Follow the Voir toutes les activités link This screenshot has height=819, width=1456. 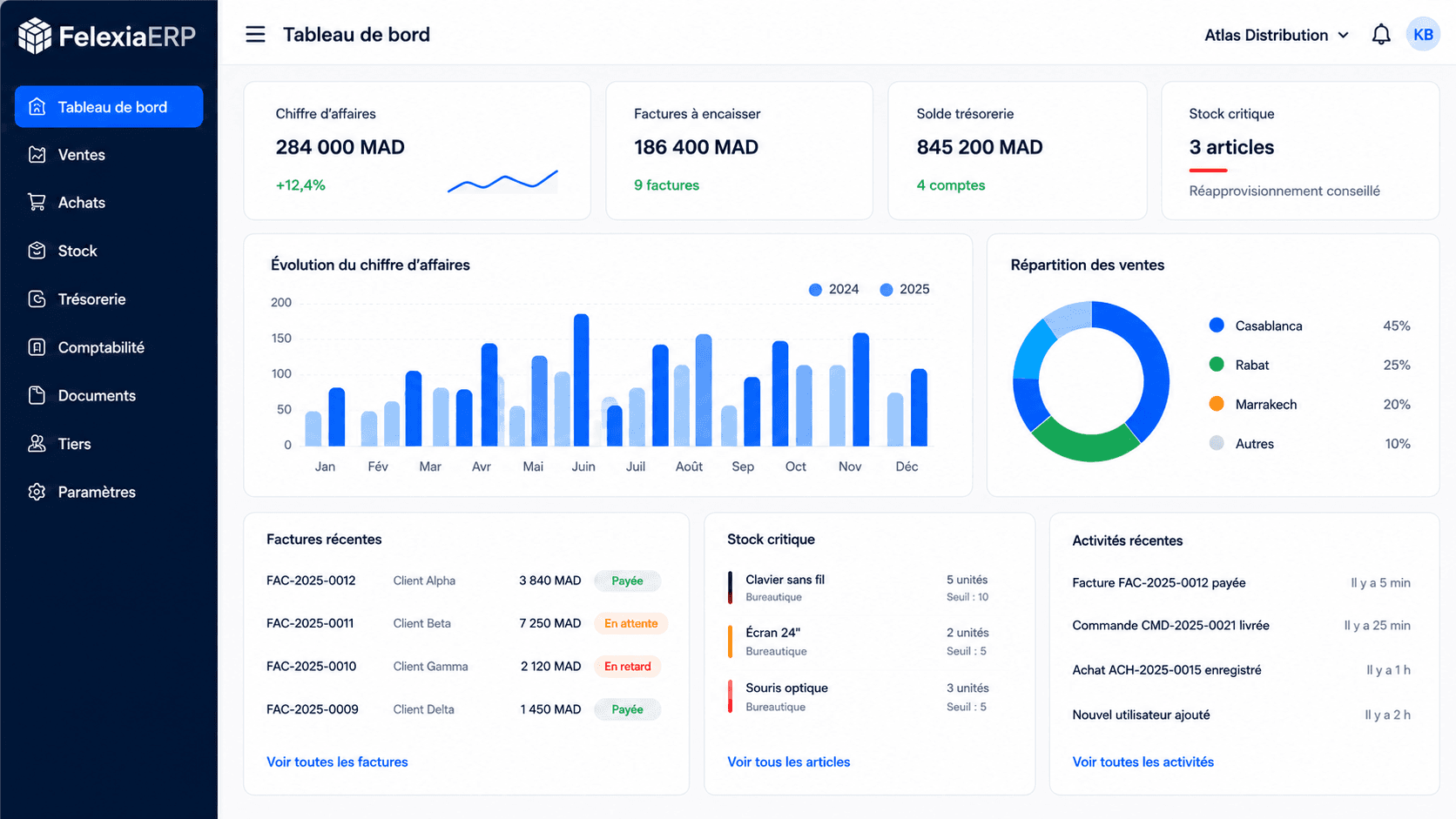pos(1143,762)
